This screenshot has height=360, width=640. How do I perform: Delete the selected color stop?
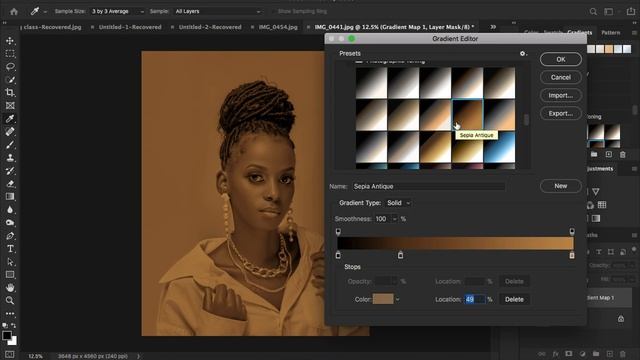[x=514, y=300]
